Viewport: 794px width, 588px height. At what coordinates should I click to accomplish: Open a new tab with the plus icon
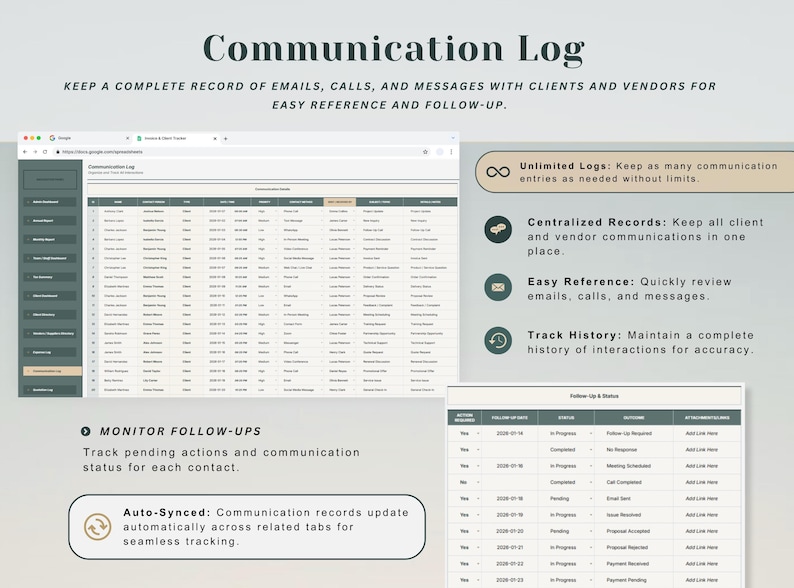click(225, 138)
